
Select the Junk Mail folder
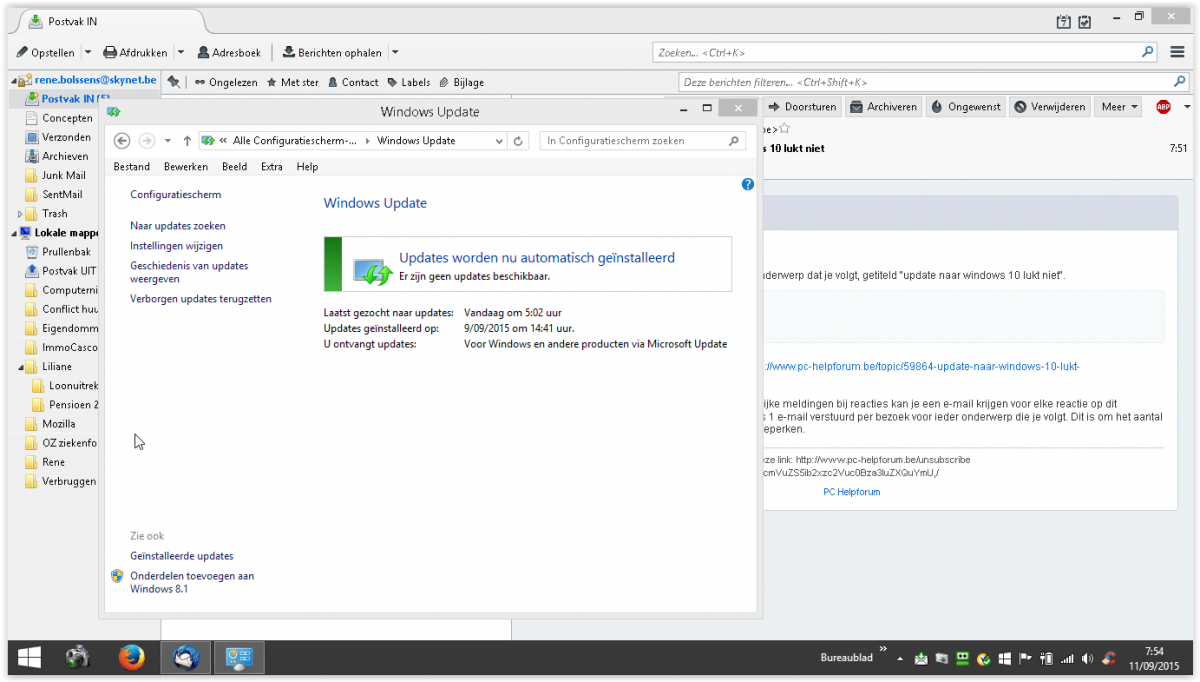click(x=64, y=176)
